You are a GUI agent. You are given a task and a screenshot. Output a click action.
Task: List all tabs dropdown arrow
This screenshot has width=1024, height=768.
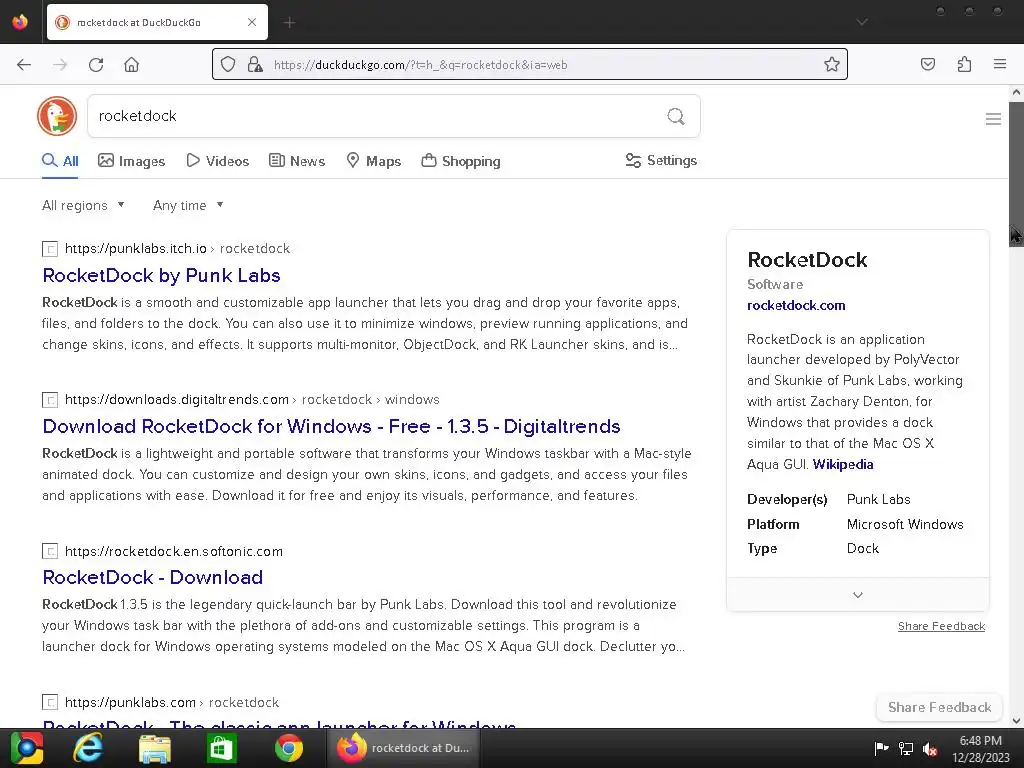click(x=862, y=22)
